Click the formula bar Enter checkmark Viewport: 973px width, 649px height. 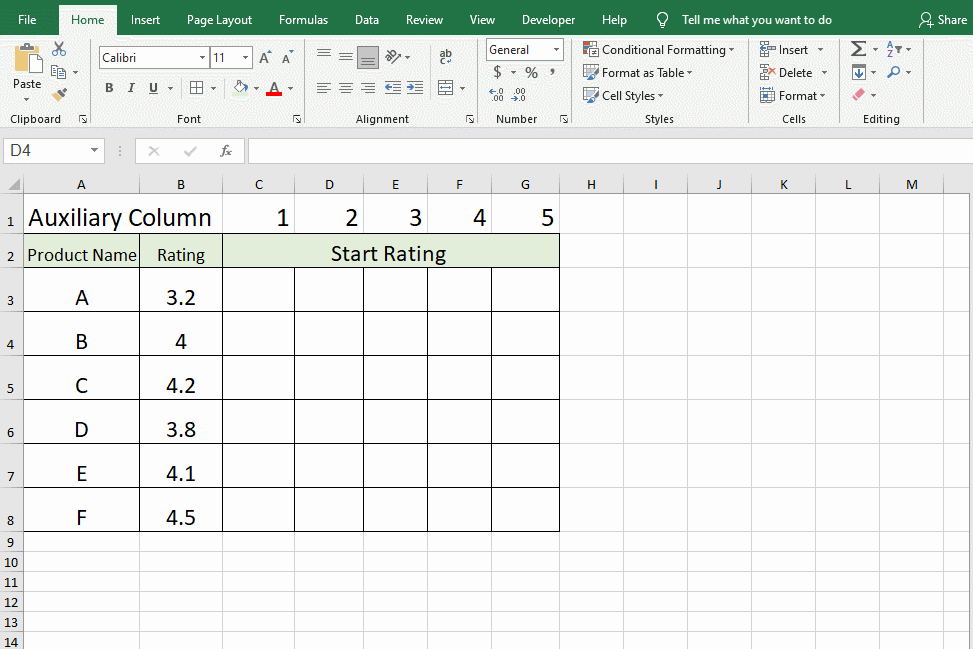point(190,151)
